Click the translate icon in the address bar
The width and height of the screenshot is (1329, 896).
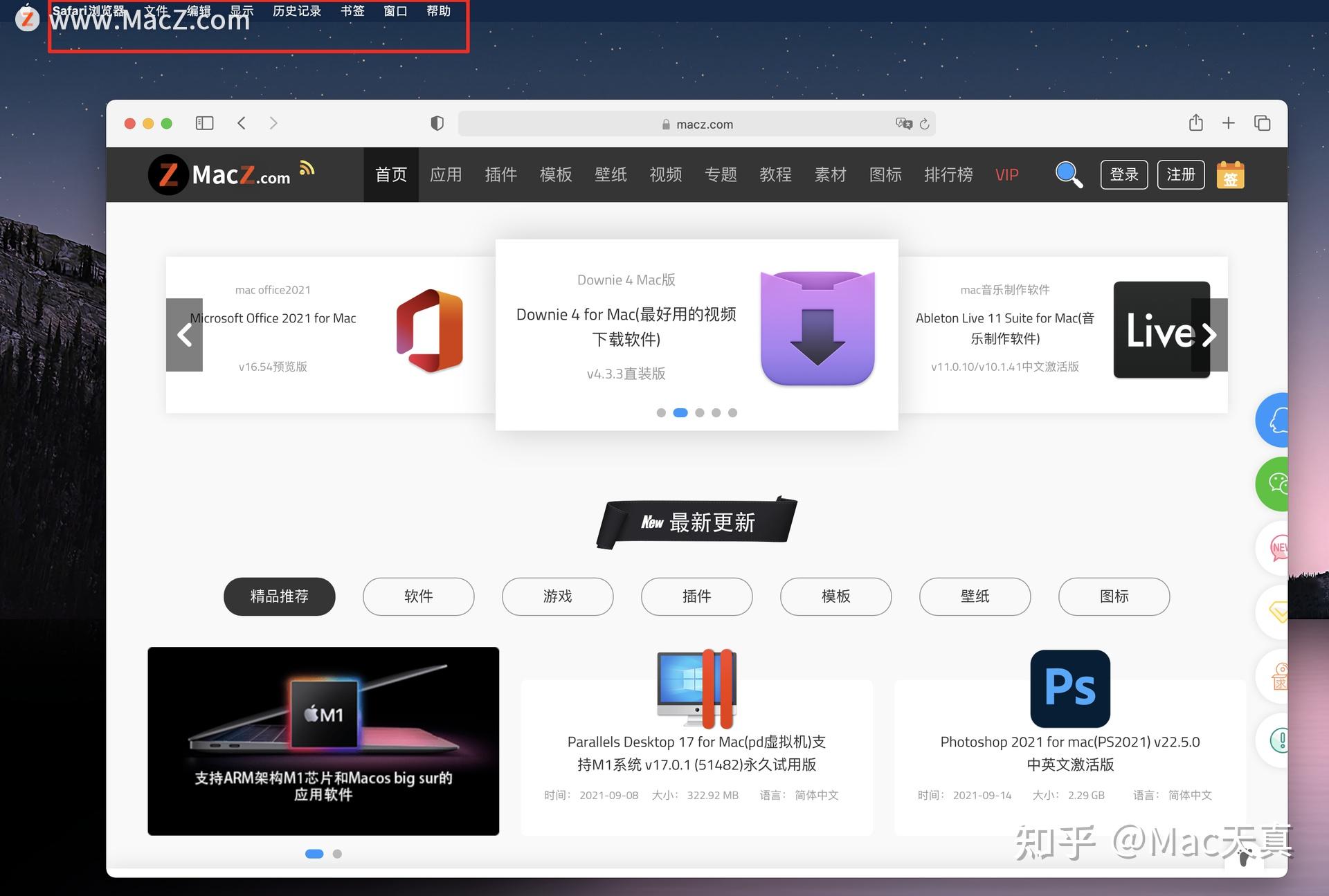click(x=904, y=124)
